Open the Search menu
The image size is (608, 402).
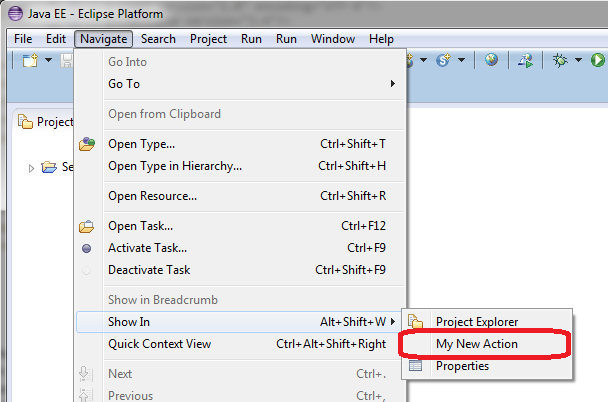coord(158,39)
